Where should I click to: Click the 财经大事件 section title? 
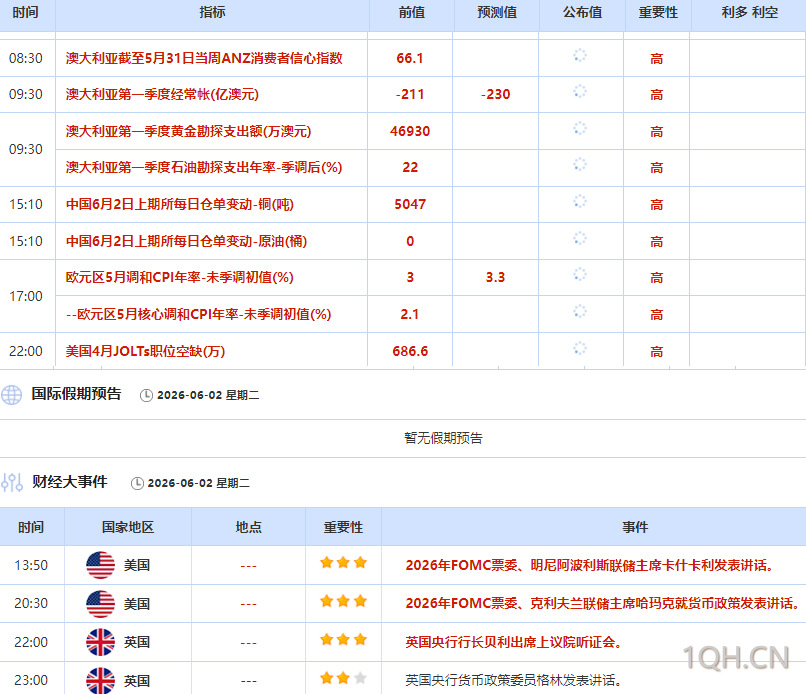pos(70,482)
